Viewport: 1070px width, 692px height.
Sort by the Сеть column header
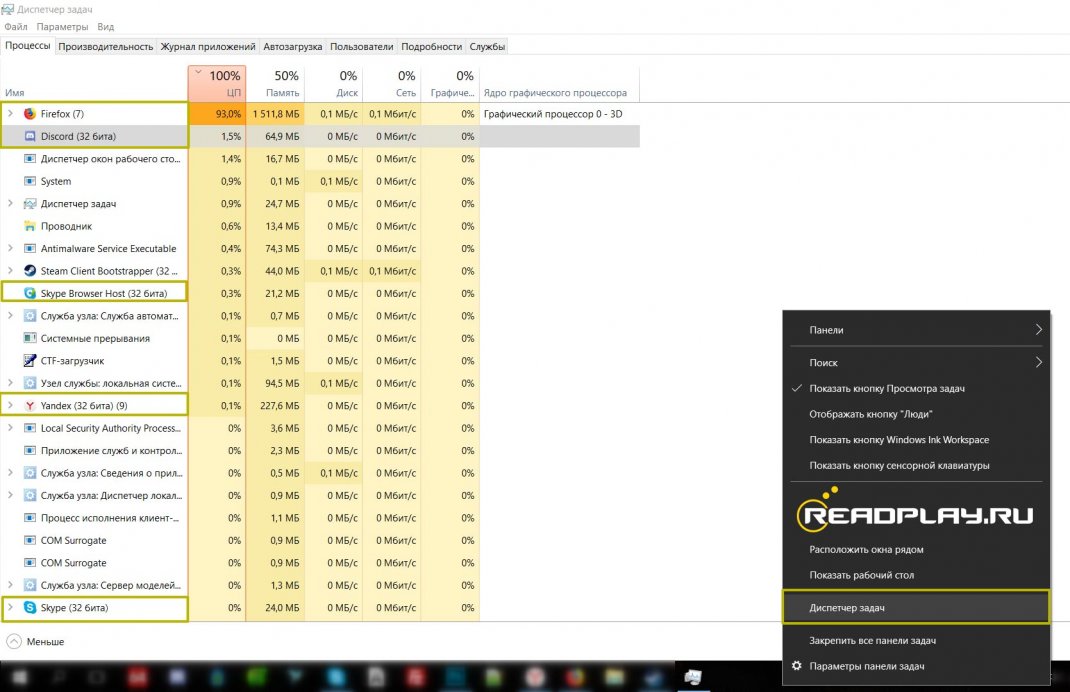392,83
